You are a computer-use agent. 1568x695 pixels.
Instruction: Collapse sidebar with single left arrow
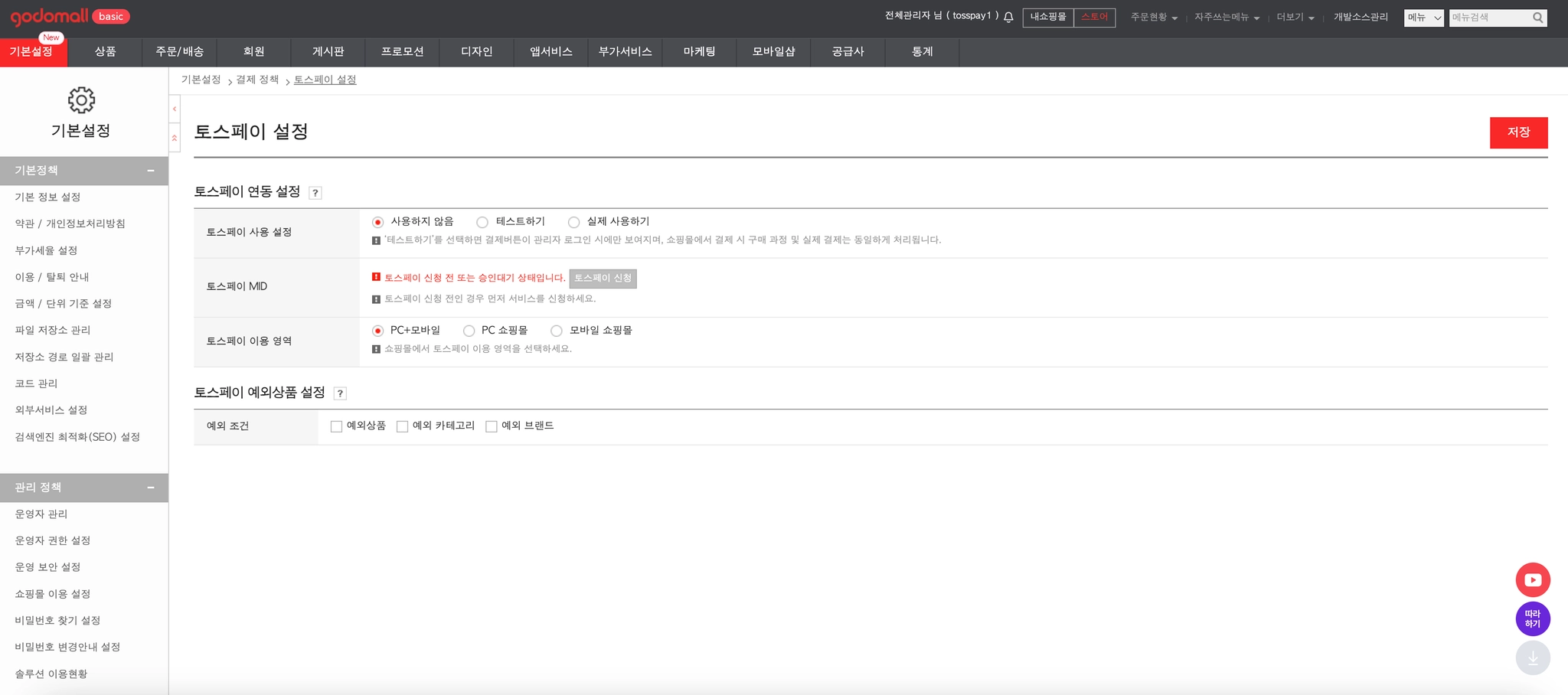175,109
